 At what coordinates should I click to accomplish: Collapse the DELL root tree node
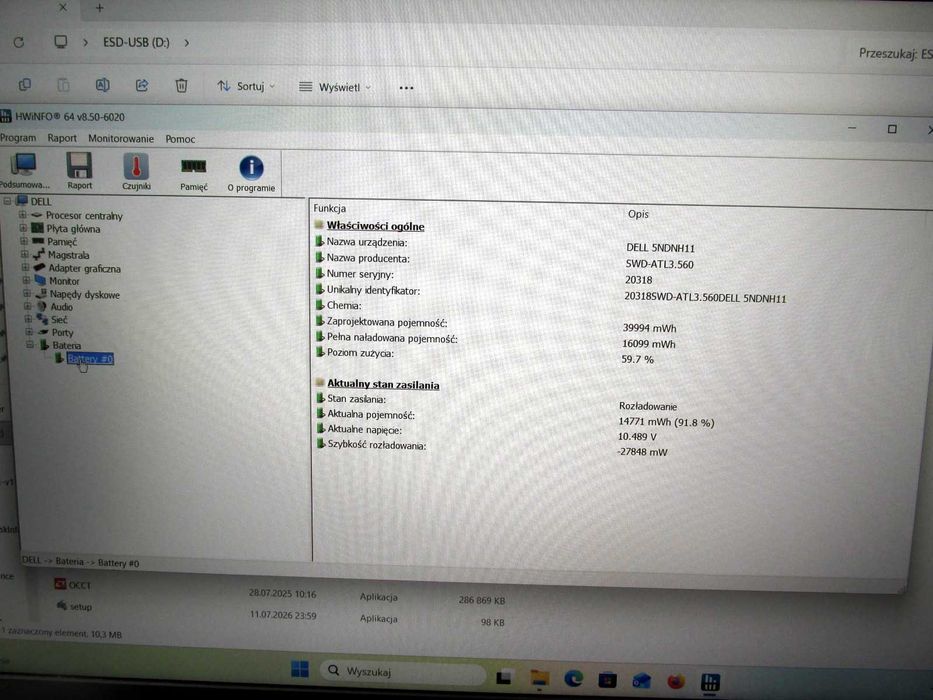tap(7, 201)
